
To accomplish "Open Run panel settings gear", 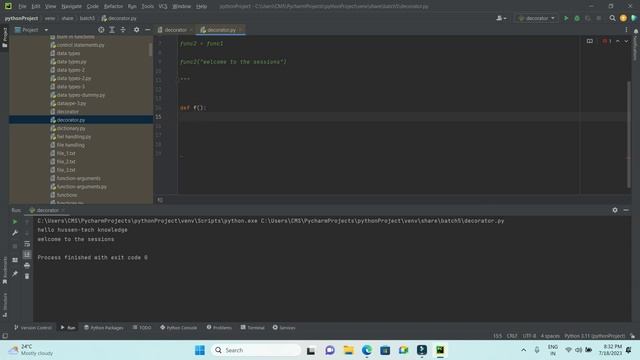I will [615, 210].
